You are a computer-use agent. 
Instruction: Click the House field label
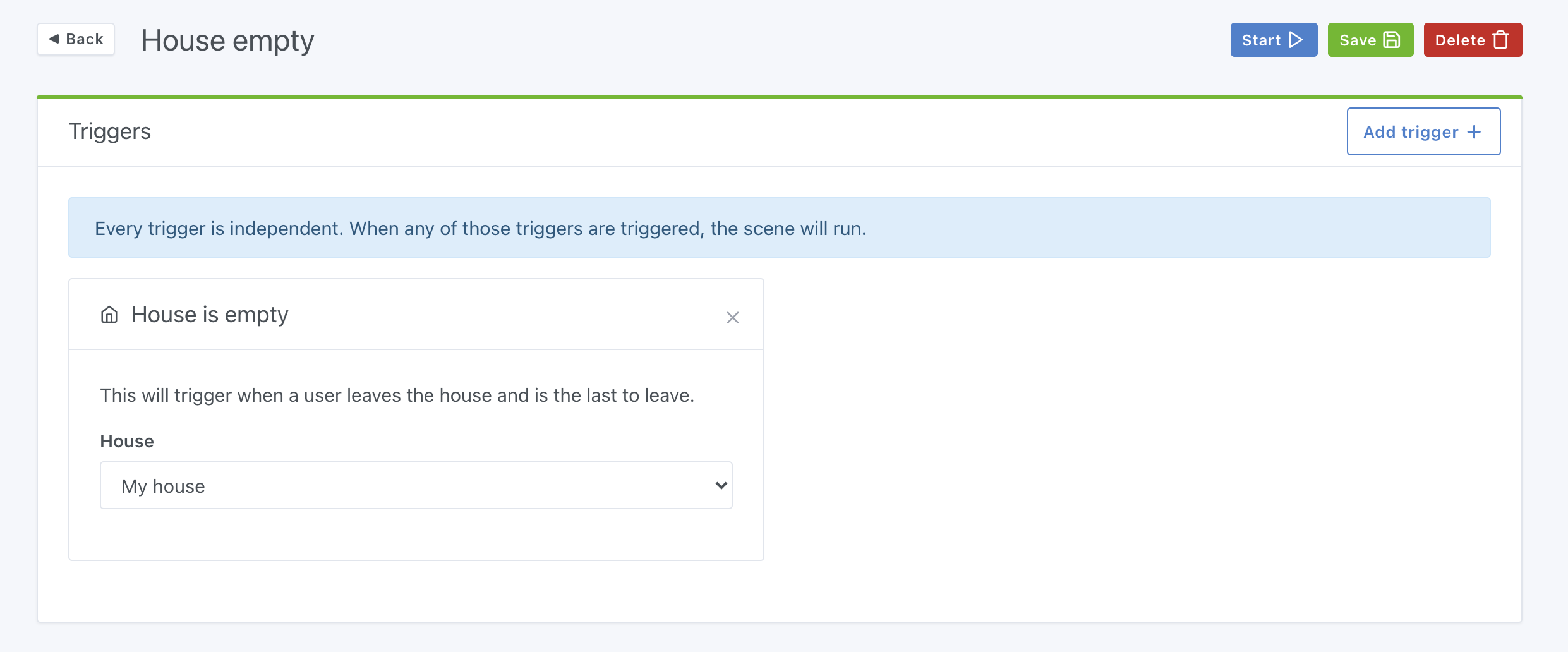pos(127,441)
